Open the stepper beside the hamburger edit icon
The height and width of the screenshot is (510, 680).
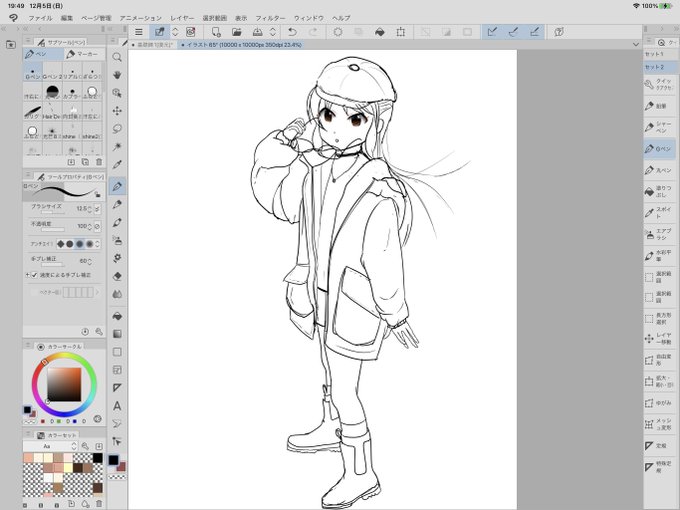click(175, 32)
